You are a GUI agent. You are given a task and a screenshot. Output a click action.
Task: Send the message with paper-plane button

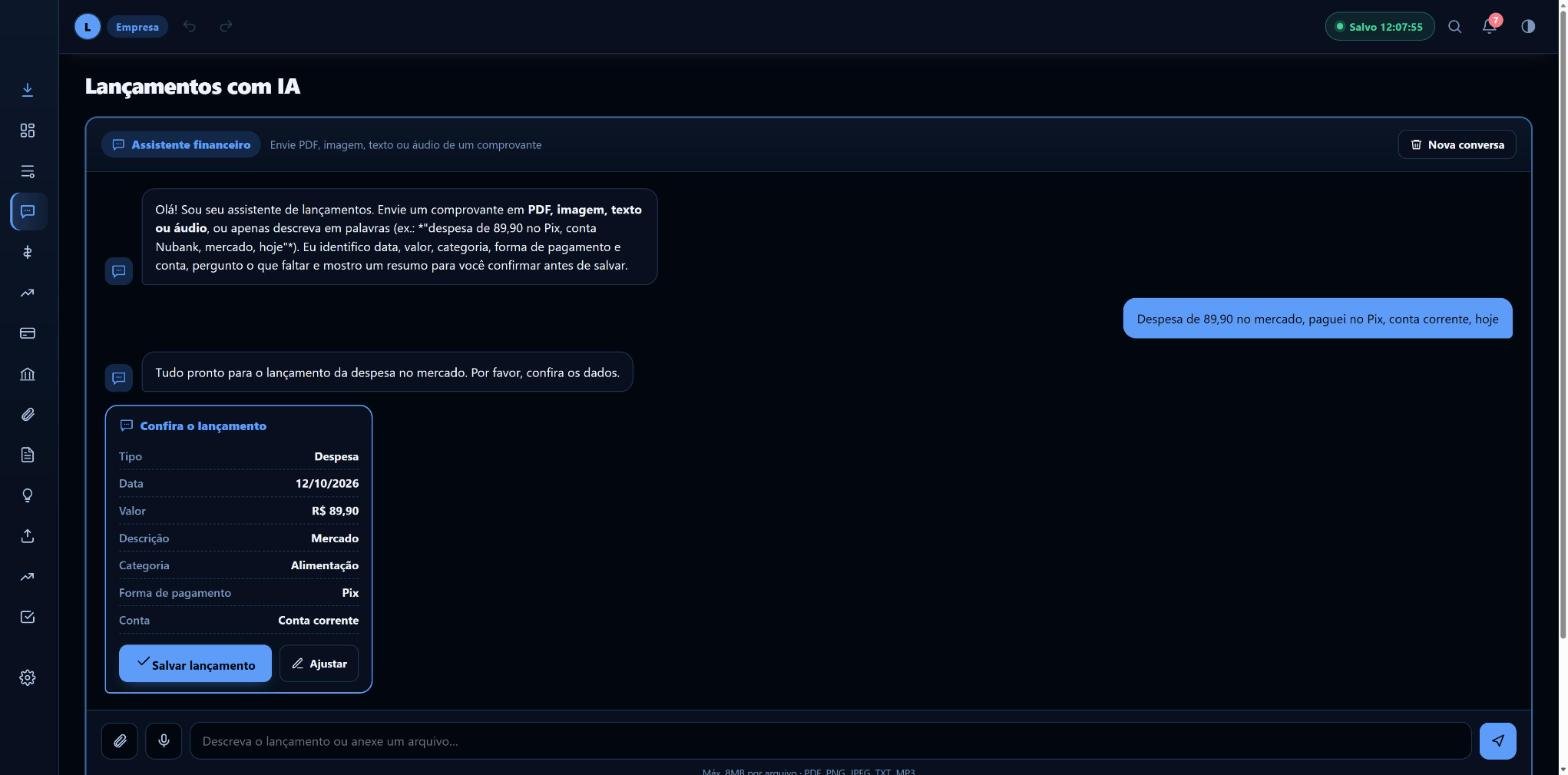coord(1498,741)
